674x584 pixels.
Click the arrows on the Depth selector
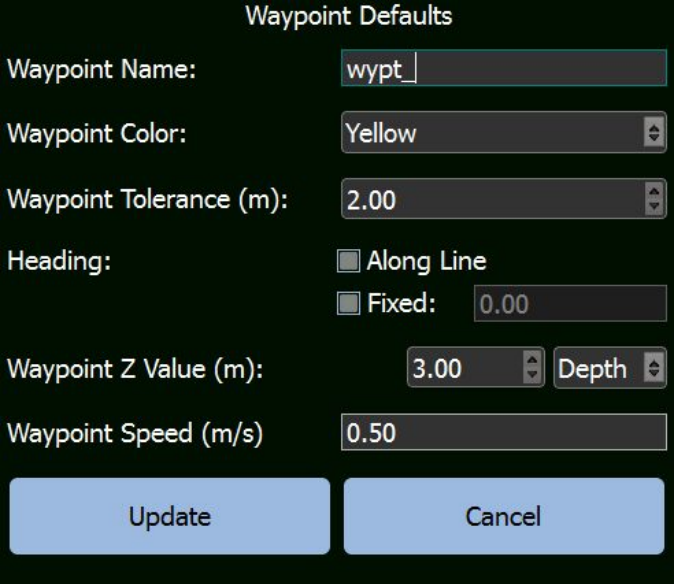654,368
